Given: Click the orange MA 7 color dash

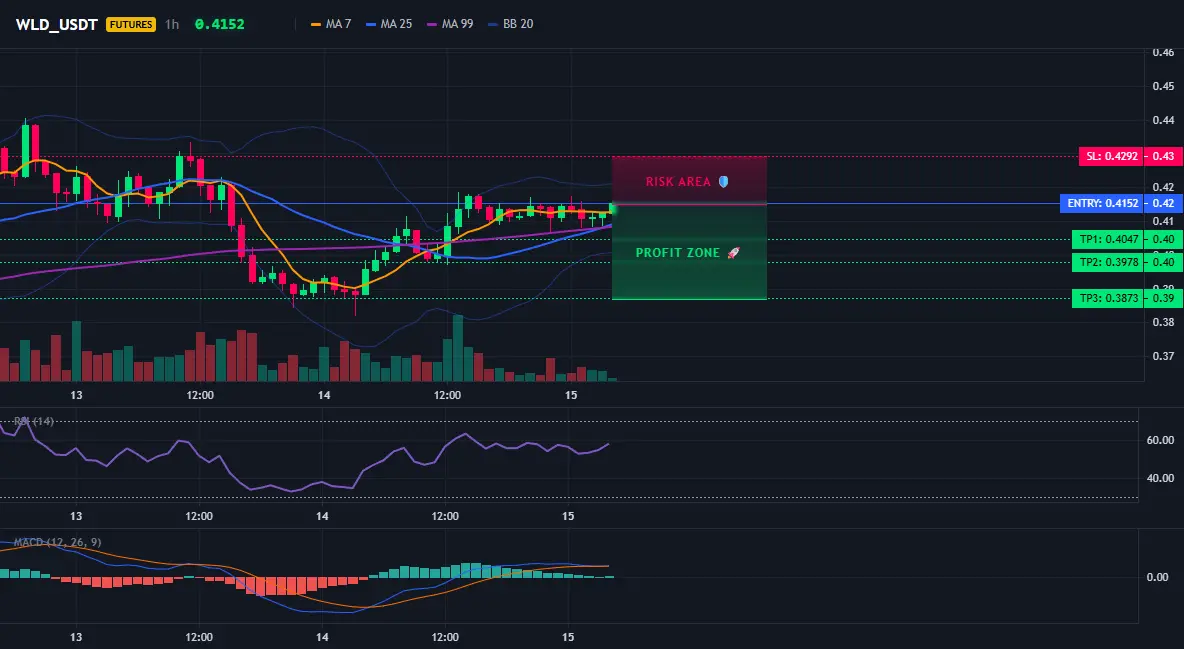Looking at the screenshot, I should click(316, 24).
